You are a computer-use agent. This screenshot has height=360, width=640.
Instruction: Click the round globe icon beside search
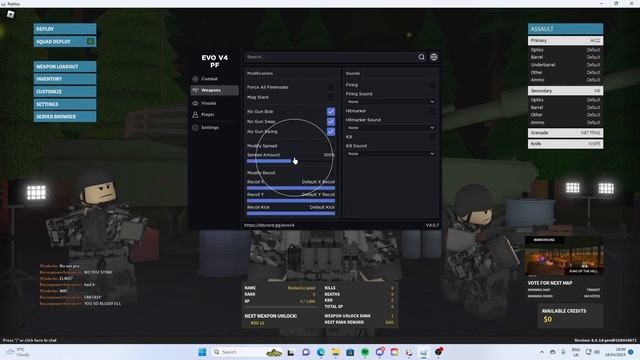(434, 57)
